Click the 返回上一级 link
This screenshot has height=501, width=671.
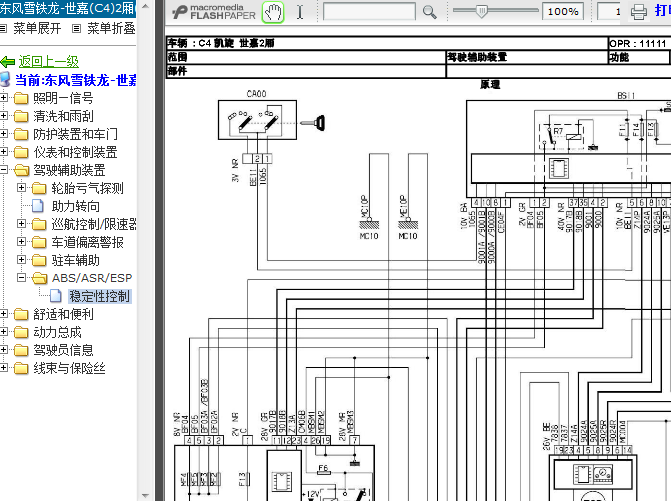coord(49,62)
